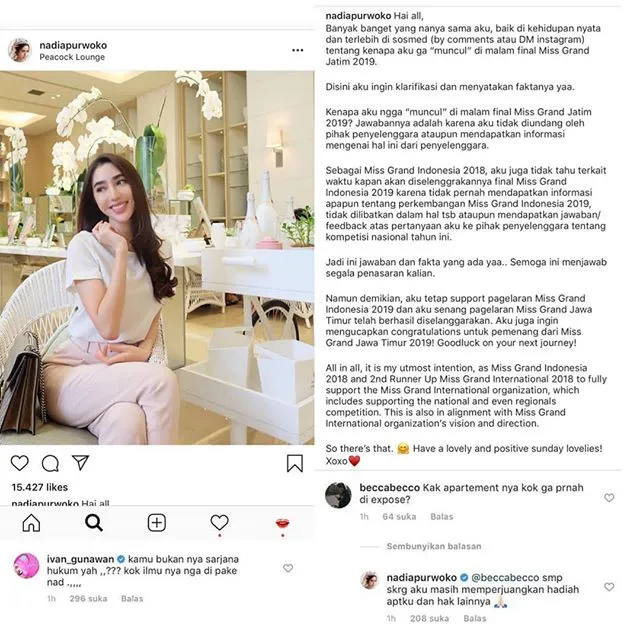Reply to beccabecco's comment via Balas
The width and height of the screenshot is (640, 640).
click(x=442, y=516)
